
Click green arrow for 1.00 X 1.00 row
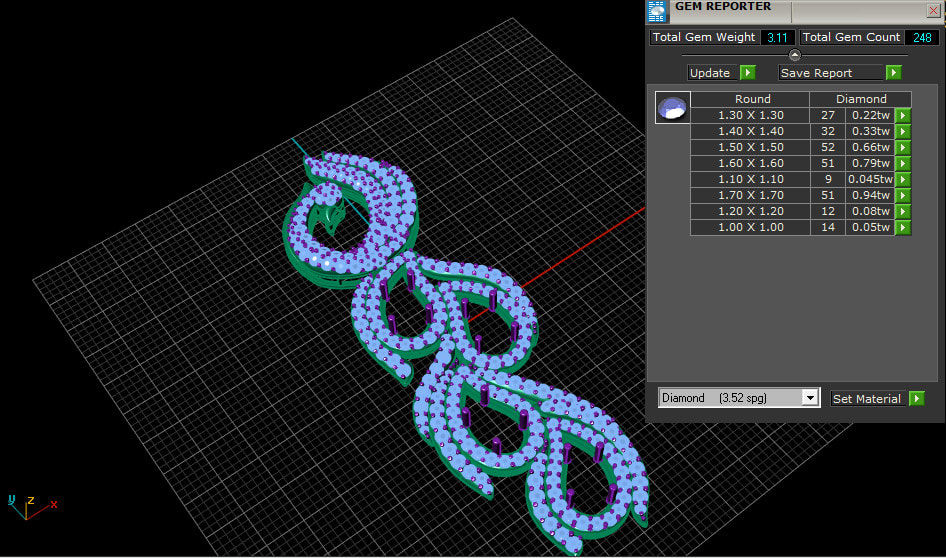tap(902, 227)
